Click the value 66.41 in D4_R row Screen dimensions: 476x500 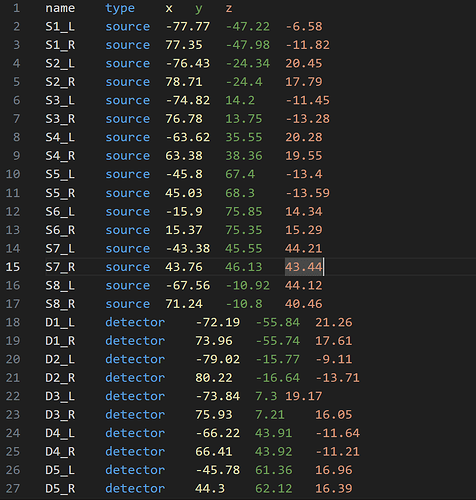tap(214, 452)
